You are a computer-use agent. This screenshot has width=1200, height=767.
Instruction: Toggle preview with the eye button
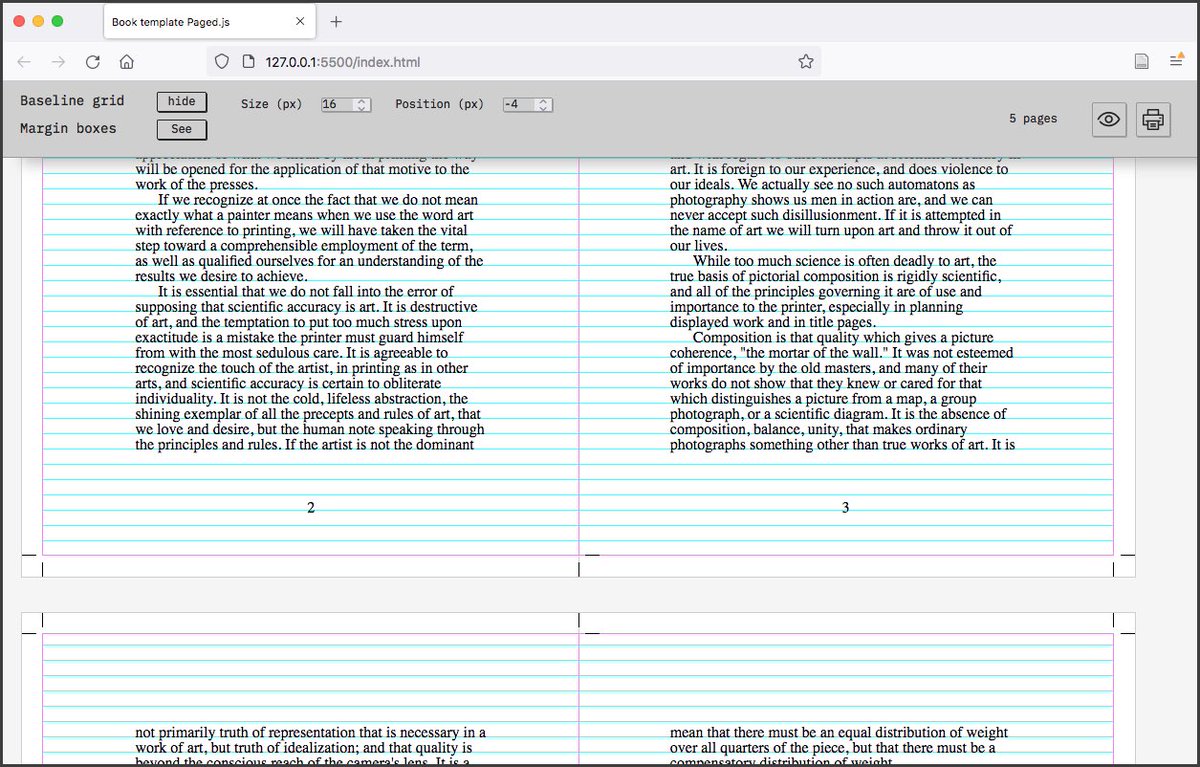coord(1108,119)
